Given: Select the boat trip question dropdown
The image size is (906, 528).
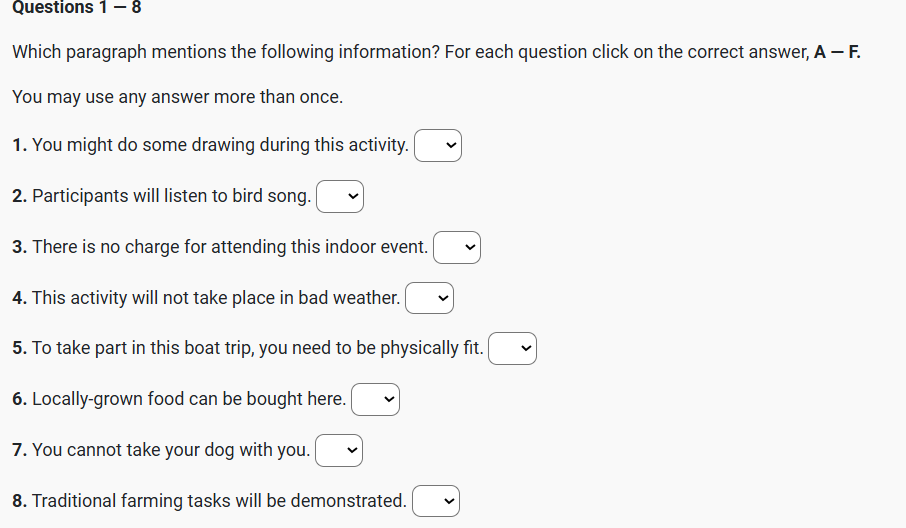Looking at the screenshot, I should (513, 349).
